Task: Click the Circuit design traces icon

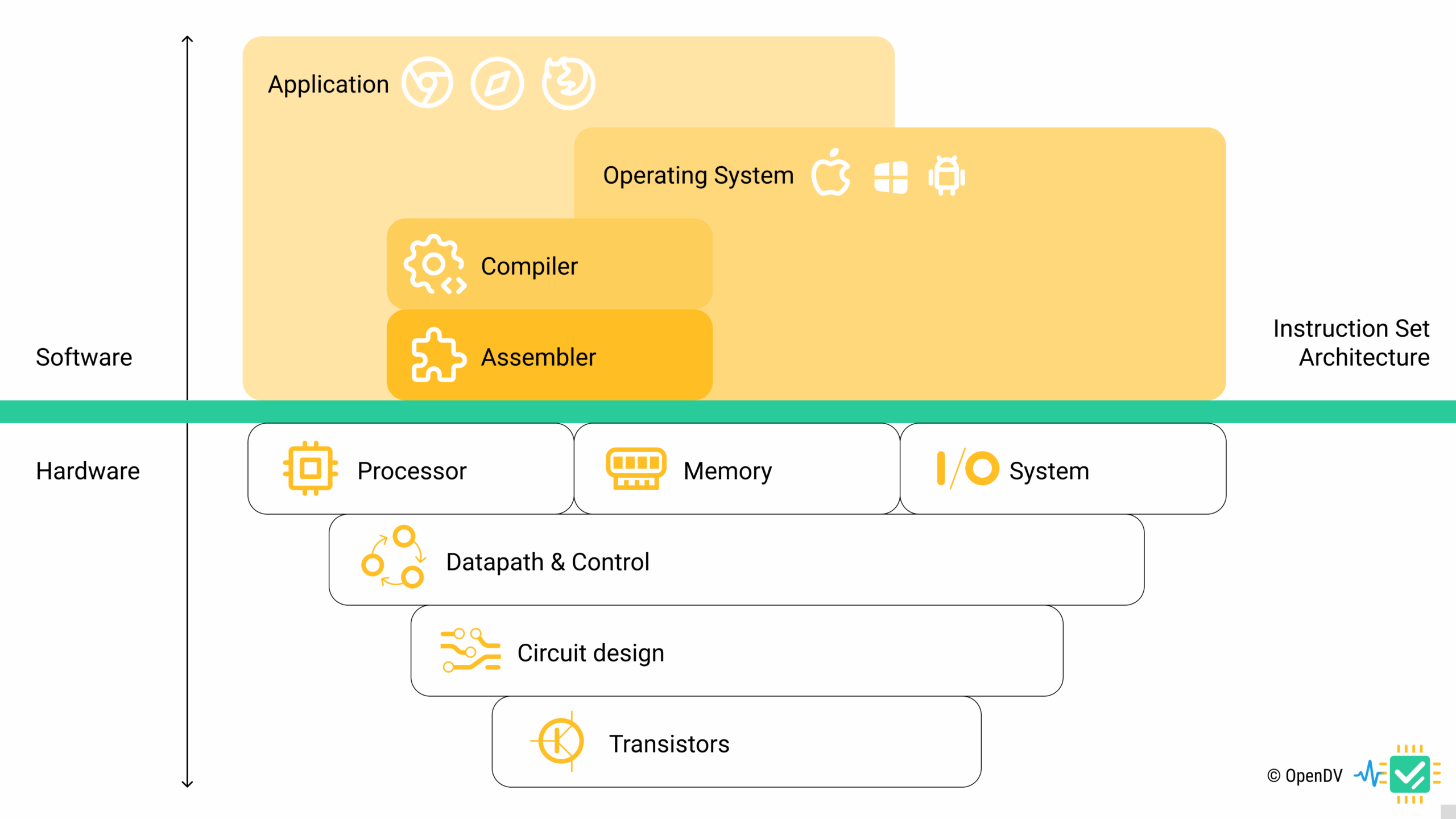Action: tap(470, 650)
